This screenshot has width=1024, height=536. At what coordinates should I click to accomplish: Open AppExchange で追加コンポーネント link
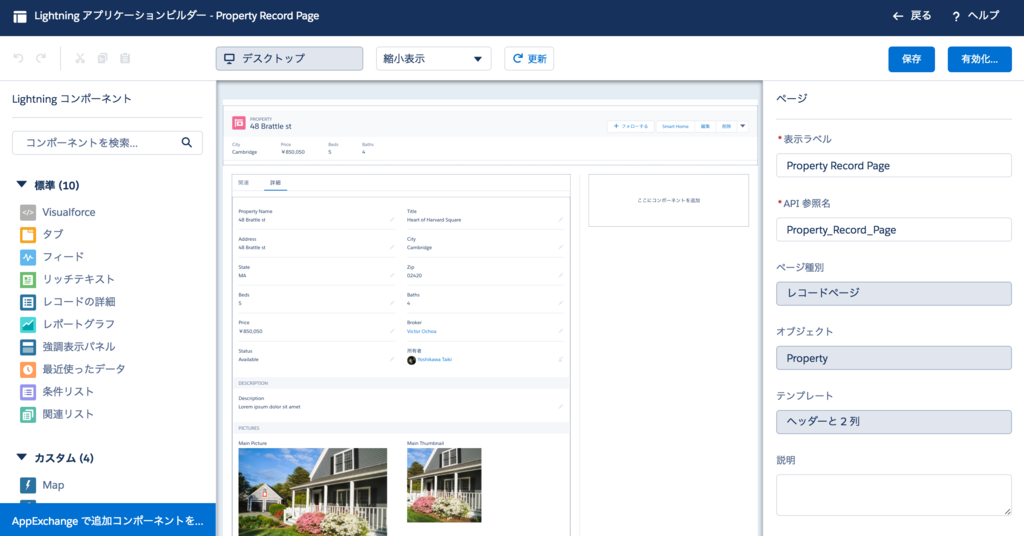[108, 520]
